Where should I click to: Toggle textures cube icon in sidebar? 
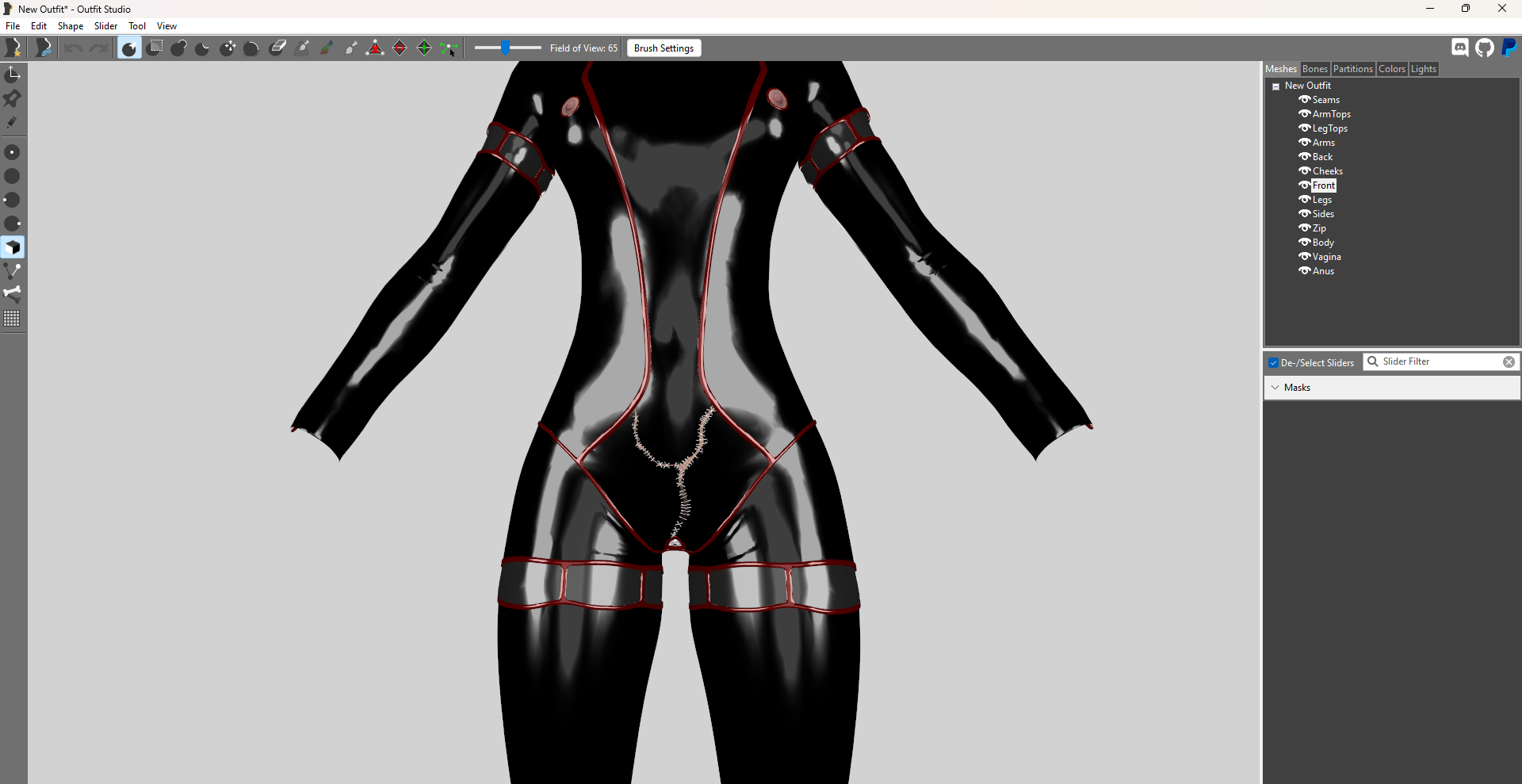13,247
